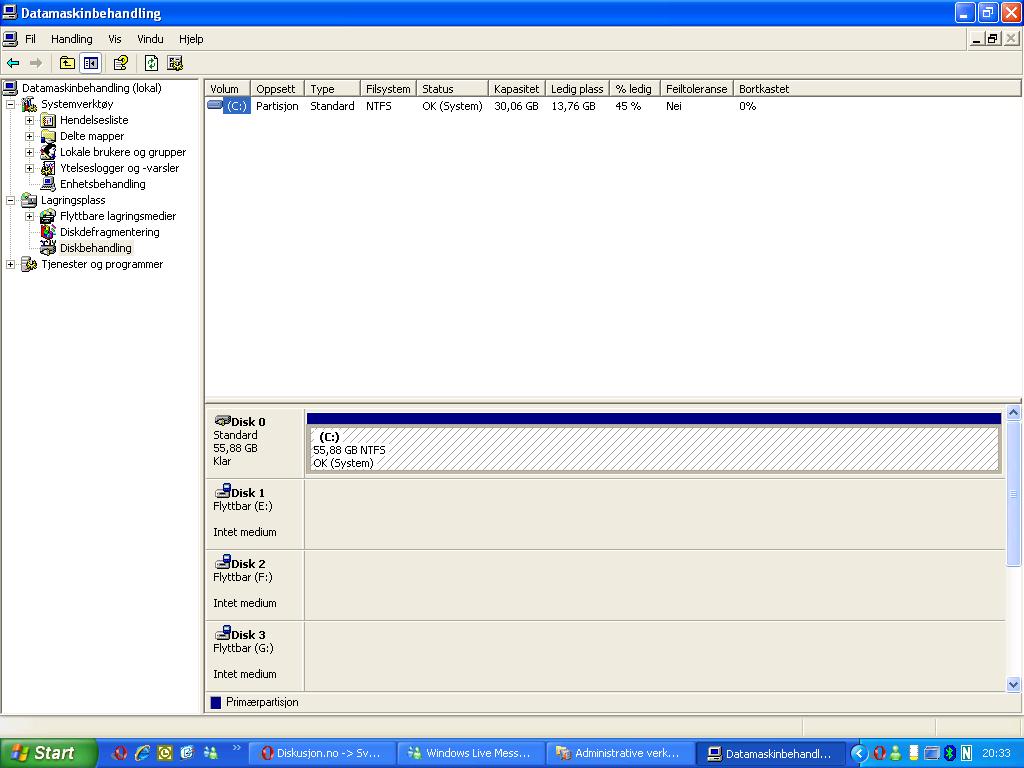Select Datamaskinbehandling (lokal) root node
Screen dimensions: 1024x768
pyautogui.click(x=91, y=88)
